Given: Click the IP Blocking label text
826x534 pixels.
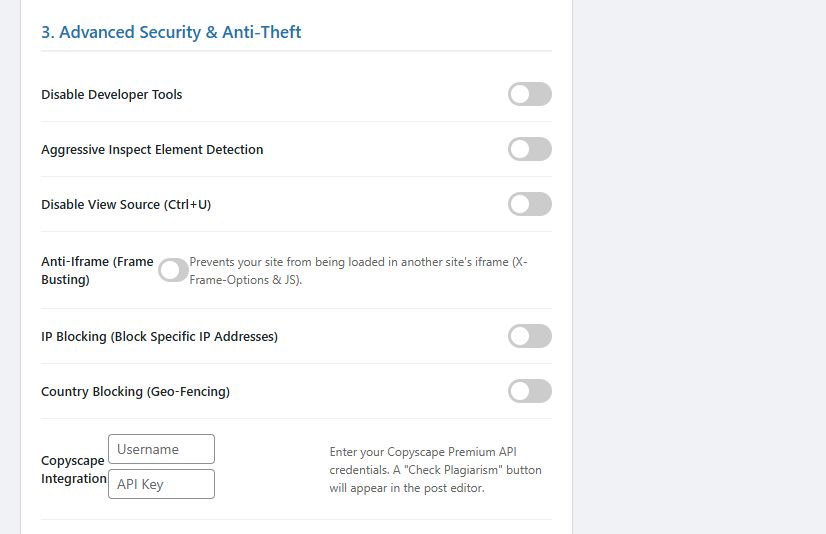Looking at the screenshot, I should pos(159,337).
